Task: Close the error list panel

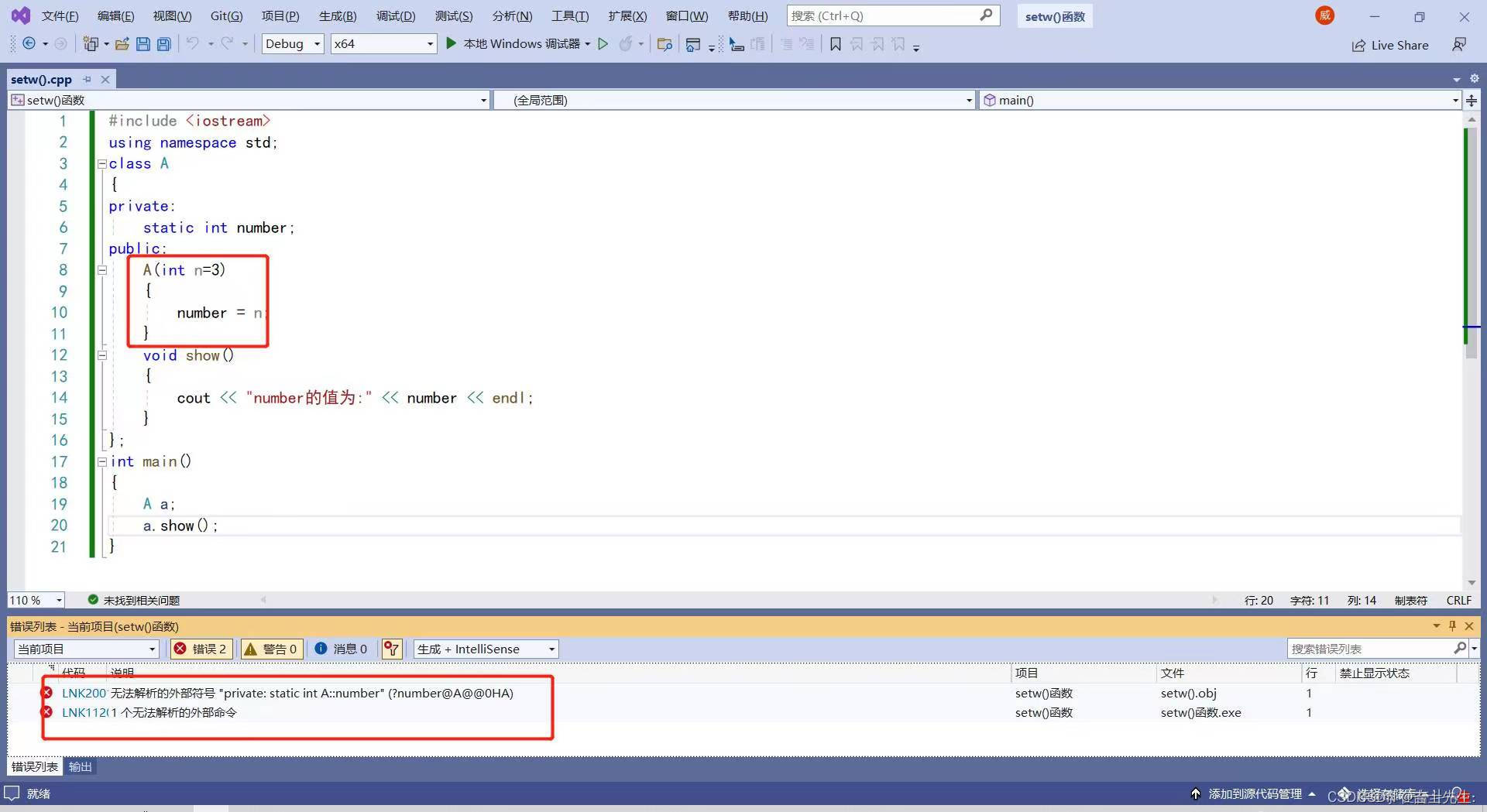Action: pyautogui.click(x=1469, y=625)
